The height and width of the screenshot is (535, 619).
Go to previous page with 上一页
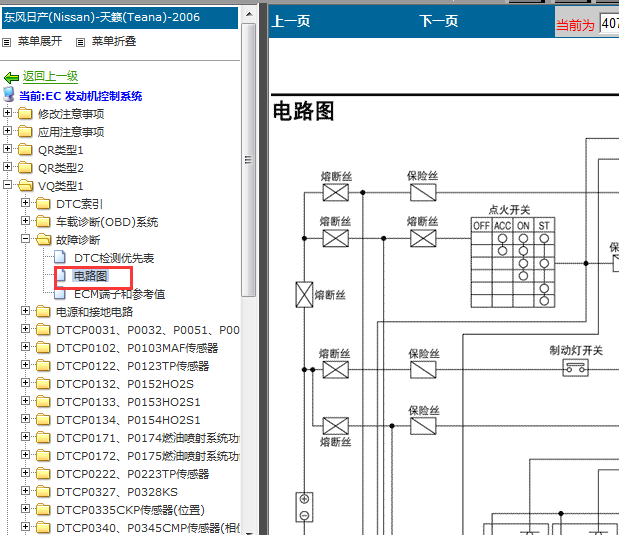coord(291,21)
